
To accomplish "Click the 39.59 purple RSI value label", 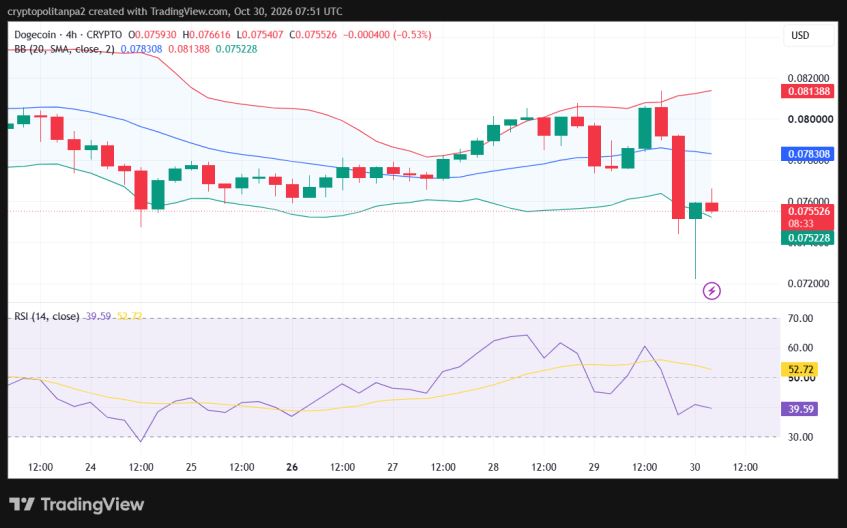I will pos(800,409).
